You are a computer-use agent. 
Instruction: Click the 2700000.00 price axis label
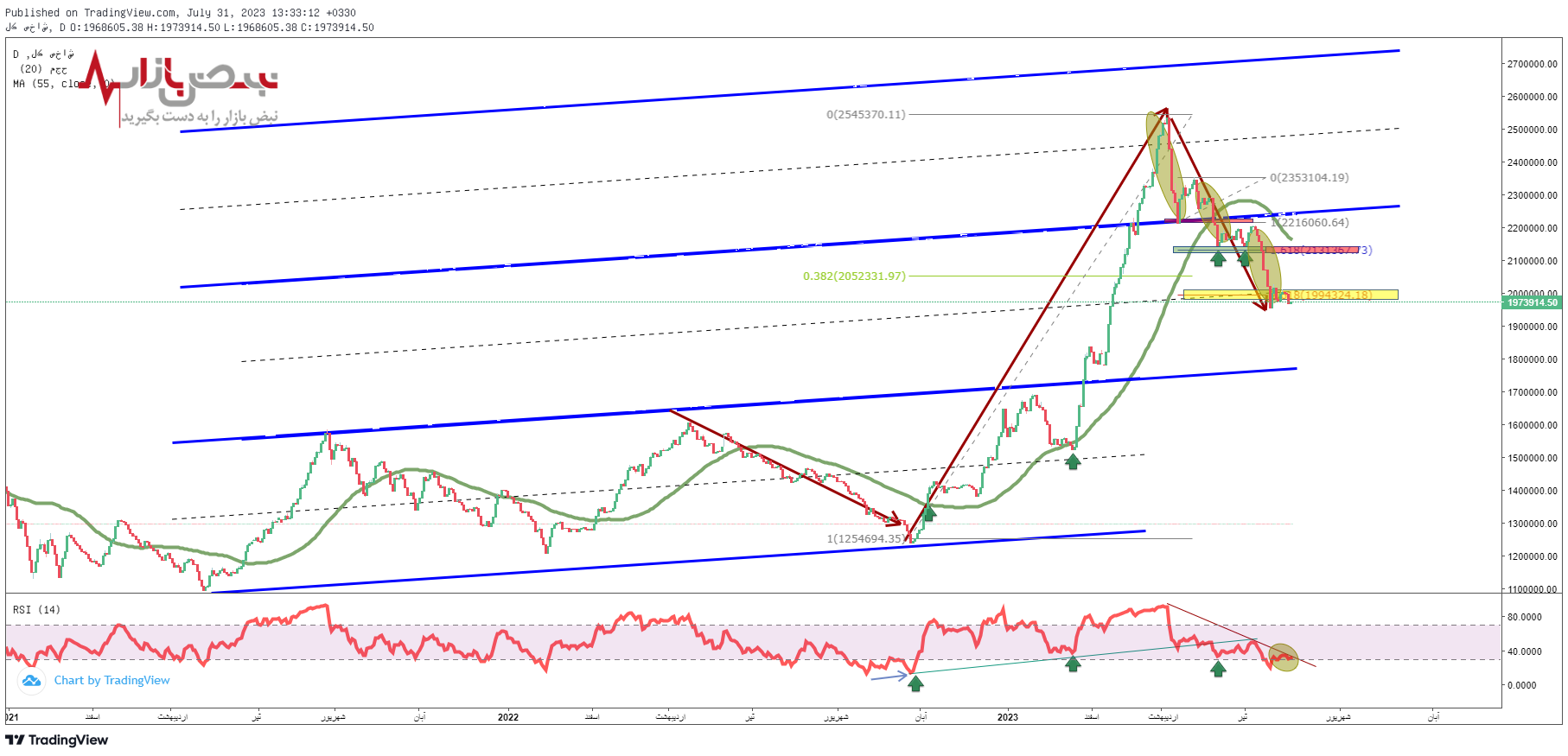(1532, 64)
